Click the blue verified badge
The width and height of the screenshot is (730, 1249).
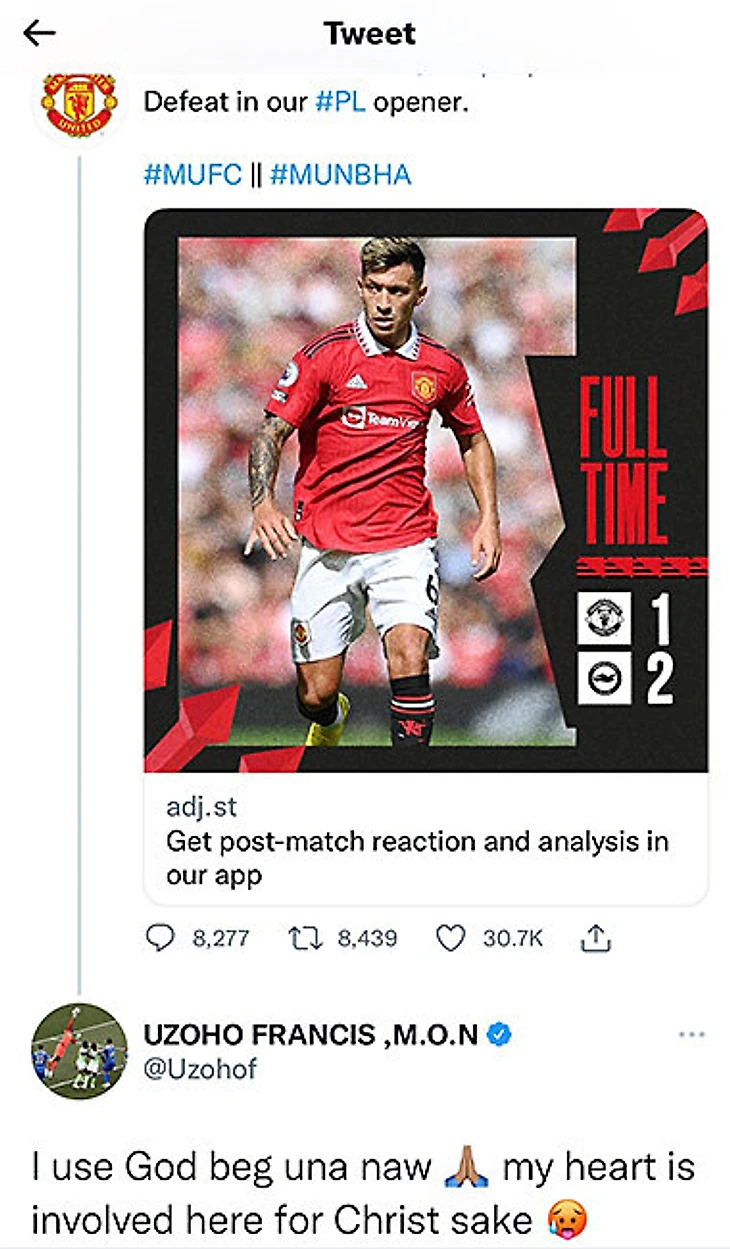(x=498, y=1035)
